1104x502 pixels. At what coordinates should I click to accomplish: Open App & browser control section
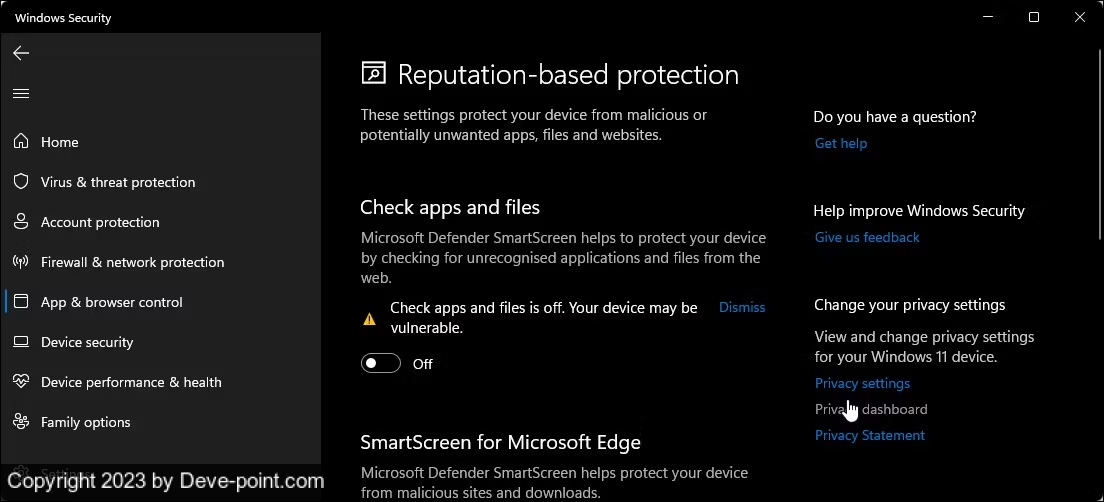click(x=111, y=302)
